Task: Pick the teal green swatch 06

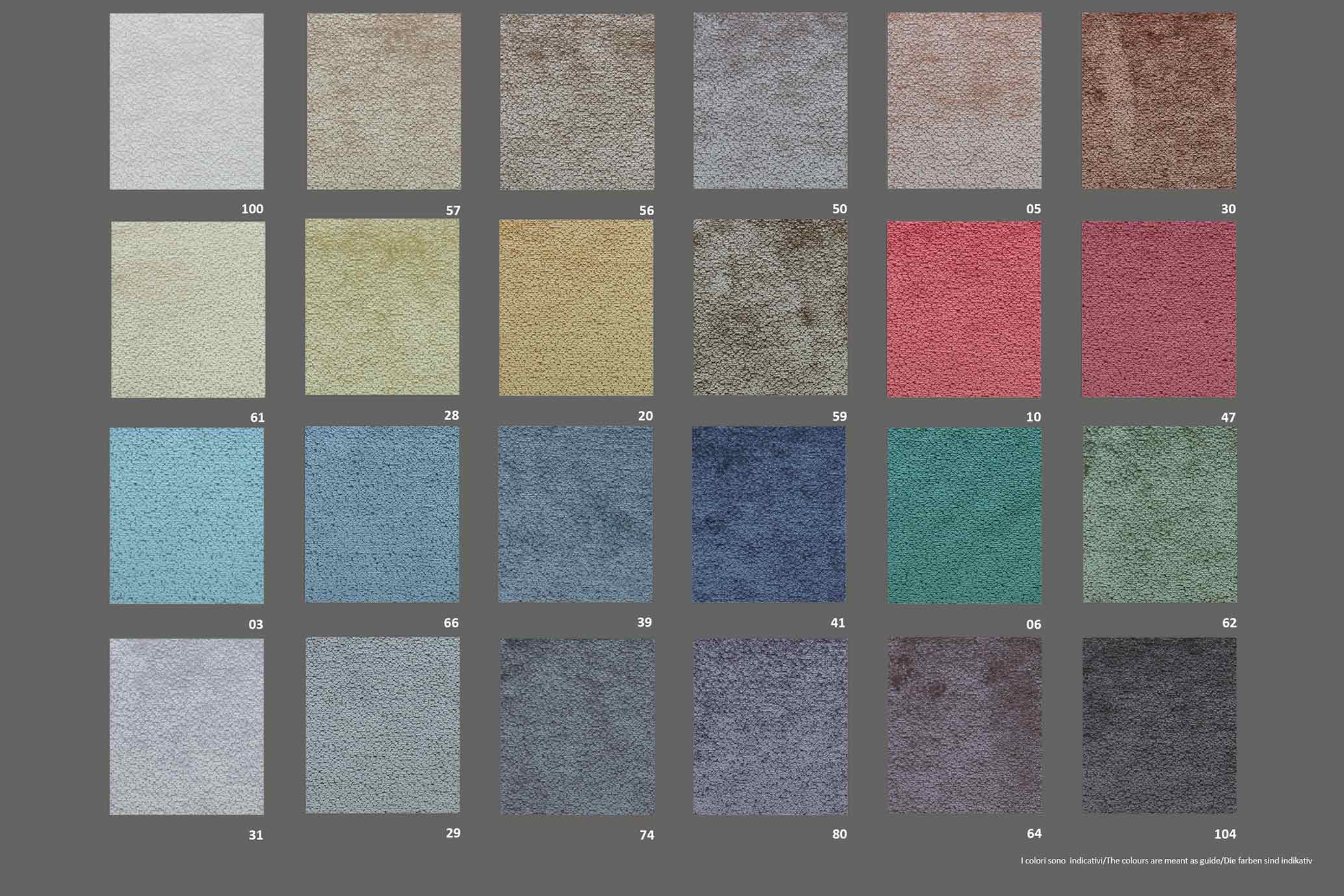Action: tap(964, 516)
